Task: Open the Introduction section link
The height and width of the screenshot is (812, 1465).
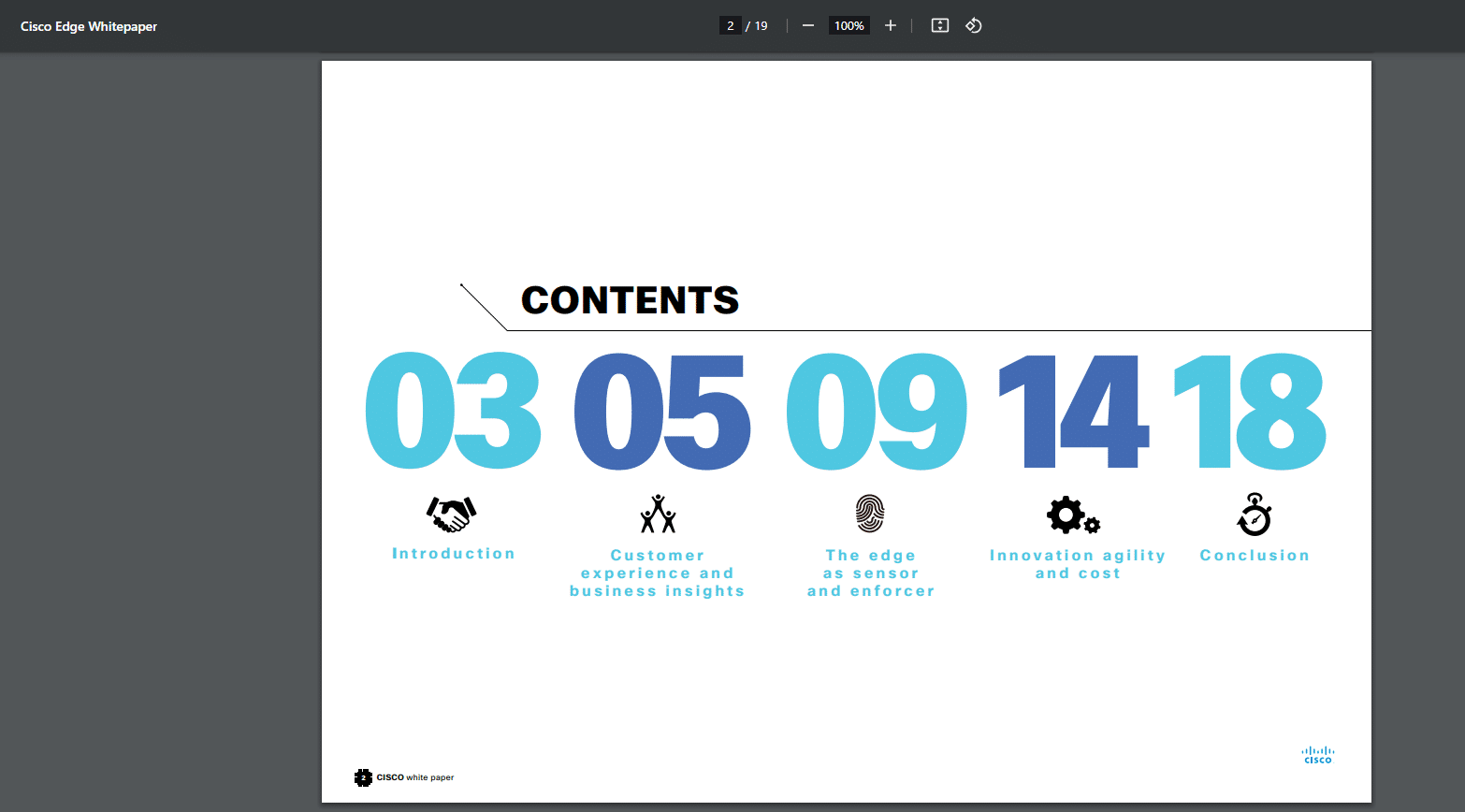Action: click(454, 554)
